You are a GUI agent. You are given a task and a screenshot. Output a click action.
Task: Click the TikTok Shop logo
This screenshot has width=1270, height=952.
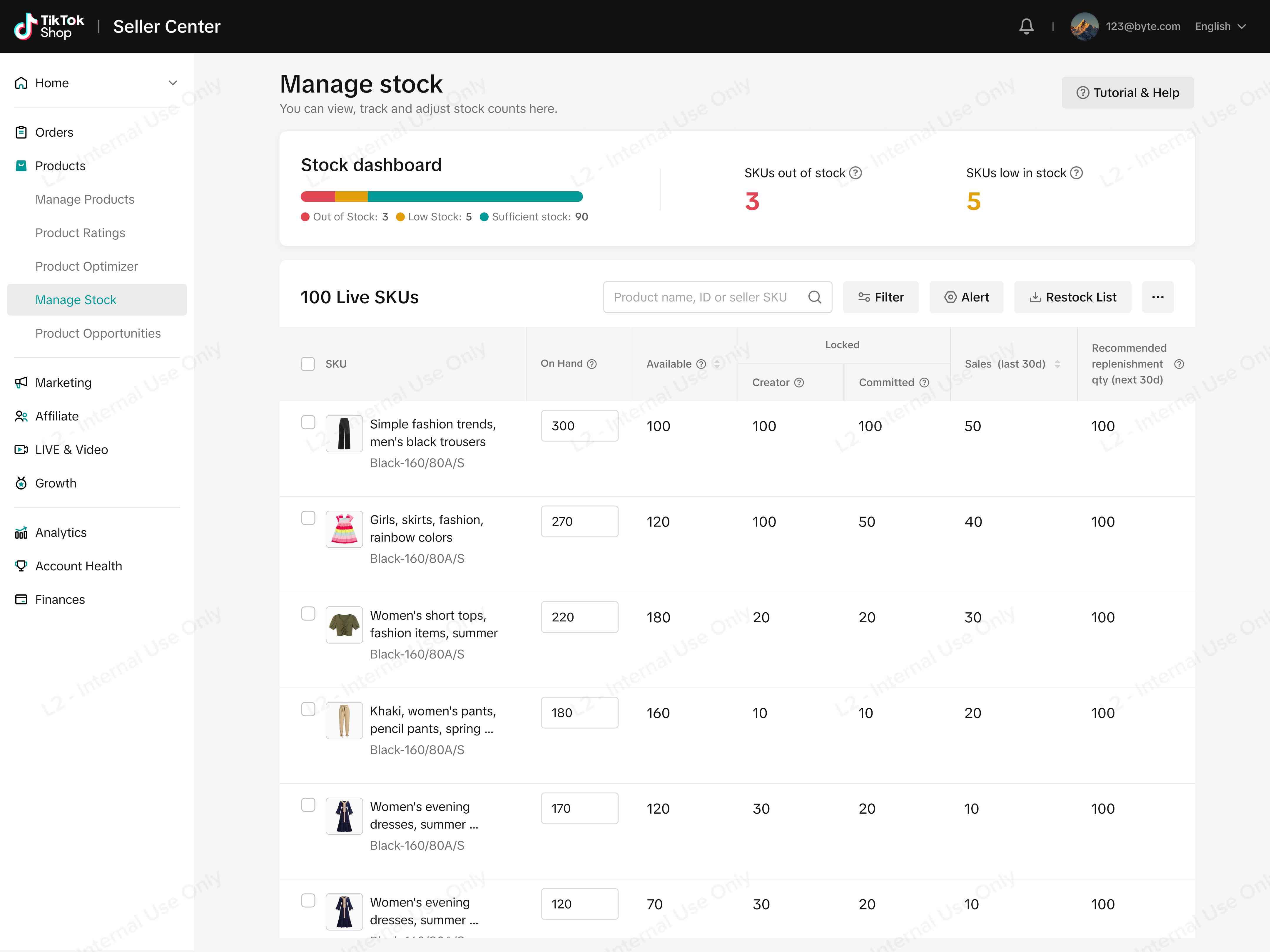click(48, 26)
